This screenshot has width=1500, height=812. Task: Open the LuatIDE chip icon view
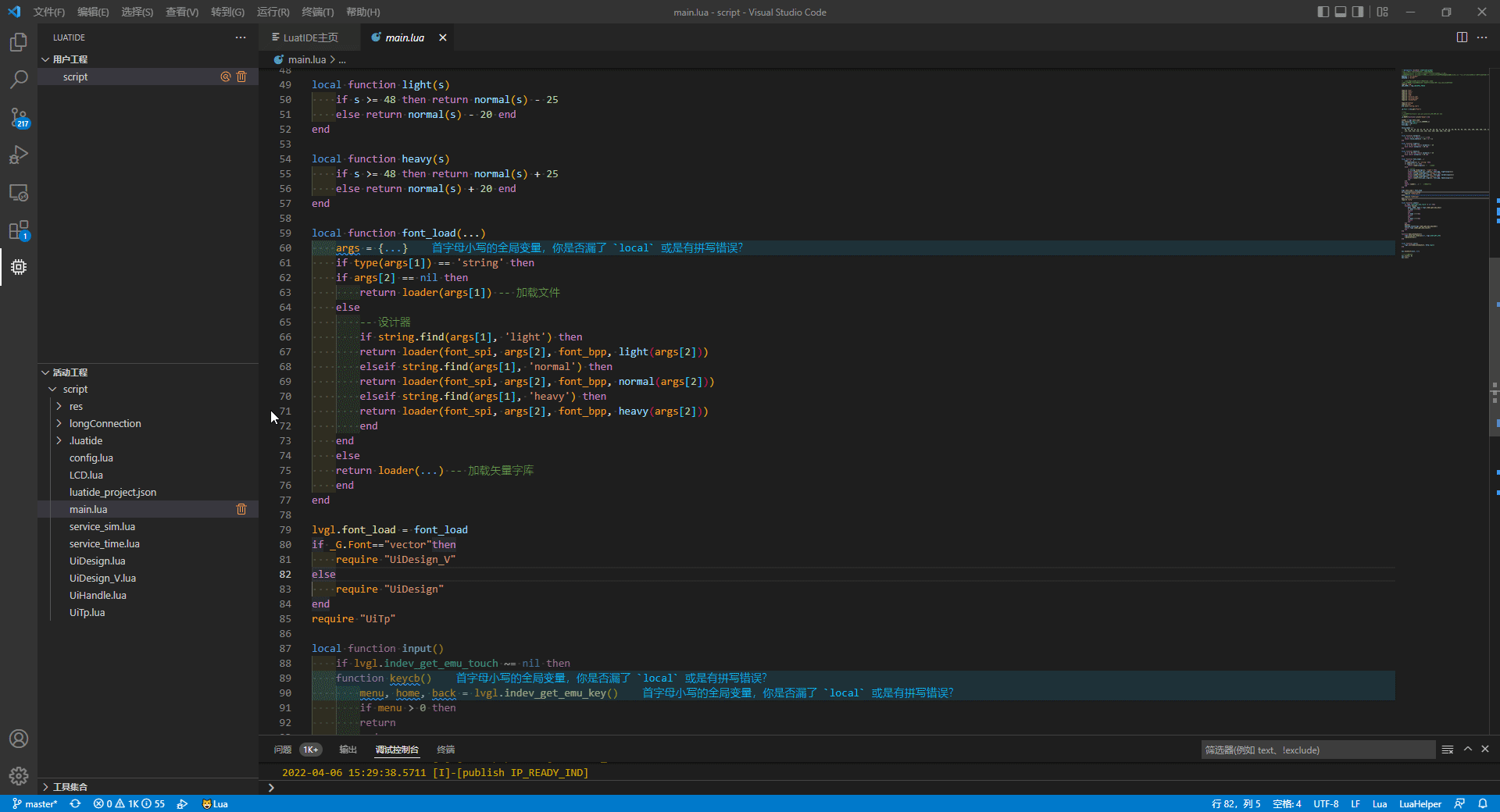point(19,267)
